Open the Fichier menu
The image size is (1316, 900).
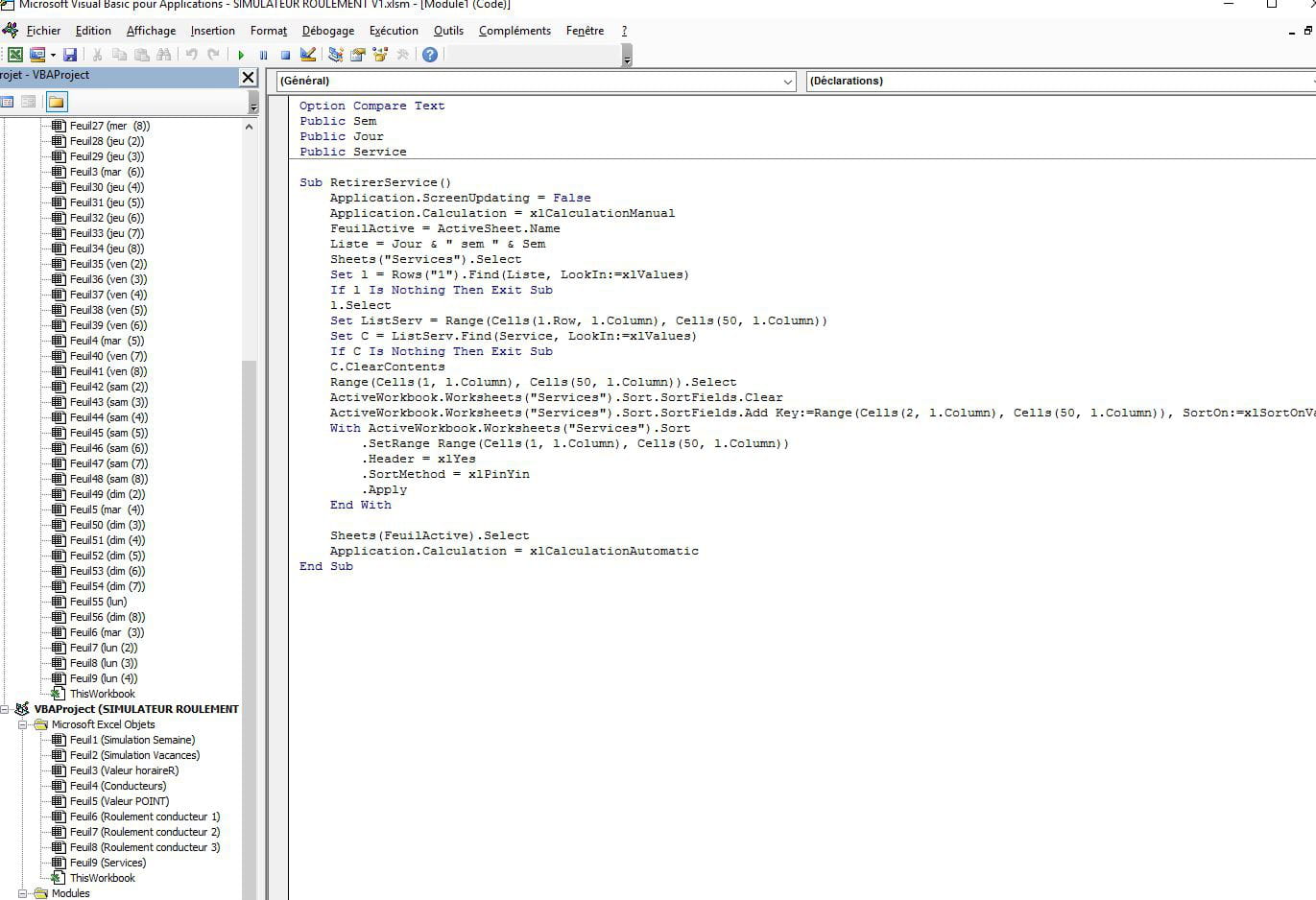click(x=43, y=31)
